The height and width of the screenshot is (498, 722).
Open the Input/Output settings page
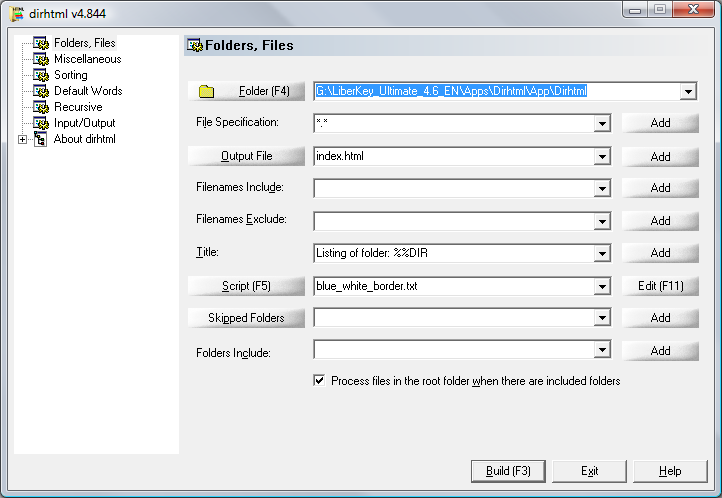(x=84, y=123)
